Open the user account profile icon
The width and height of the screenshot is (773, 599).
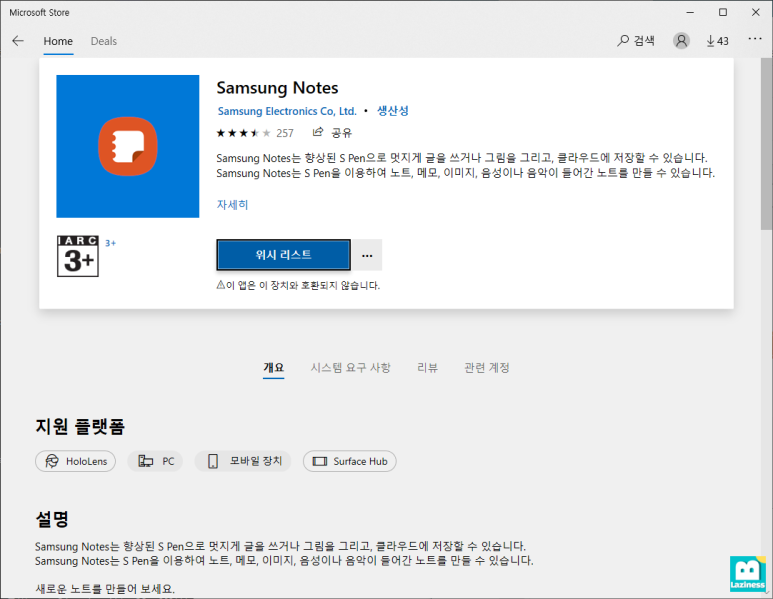[681, 41]
